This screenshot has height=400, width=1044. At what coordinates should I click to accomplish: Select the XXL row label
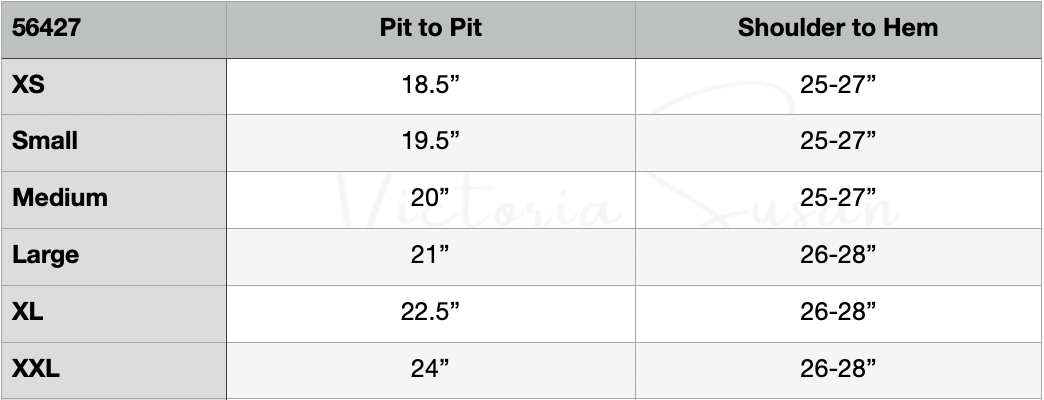pos(36,369)
